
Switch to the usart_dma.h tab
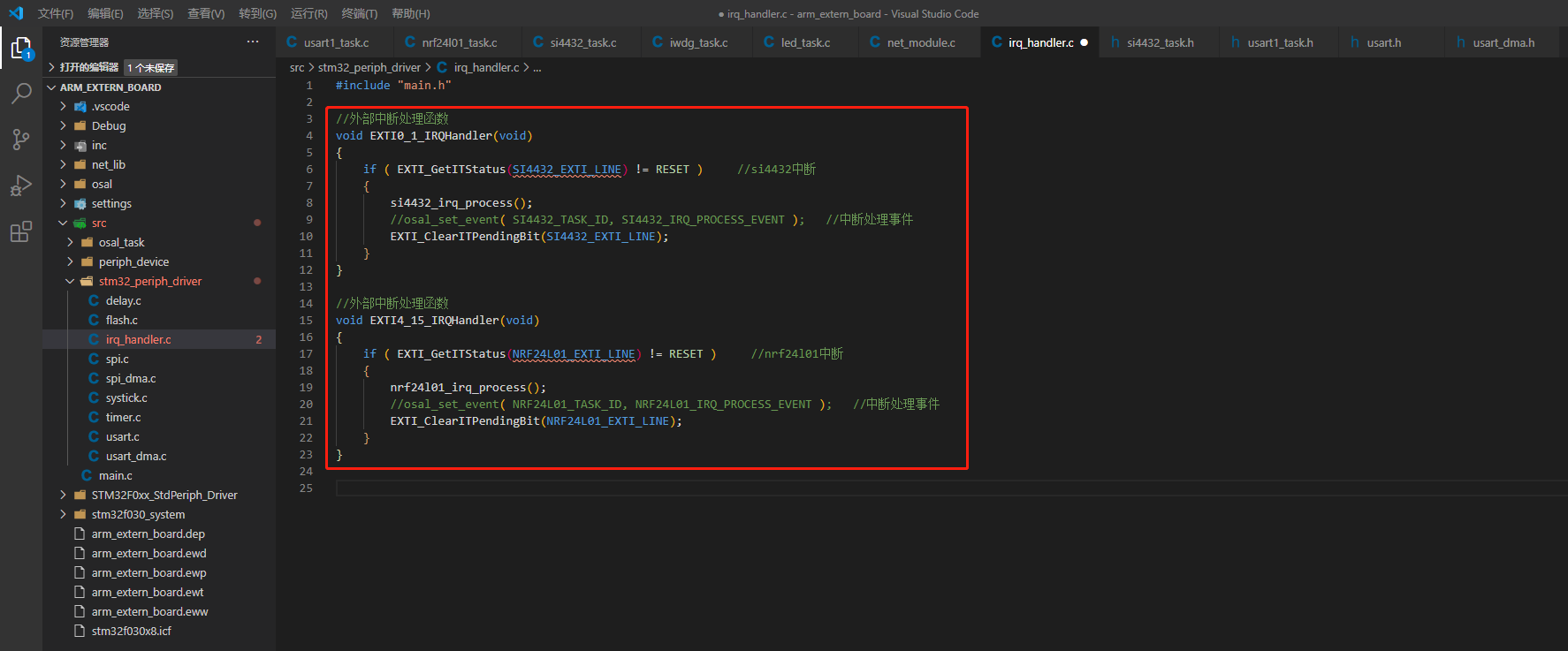[x=1503, y=42]
